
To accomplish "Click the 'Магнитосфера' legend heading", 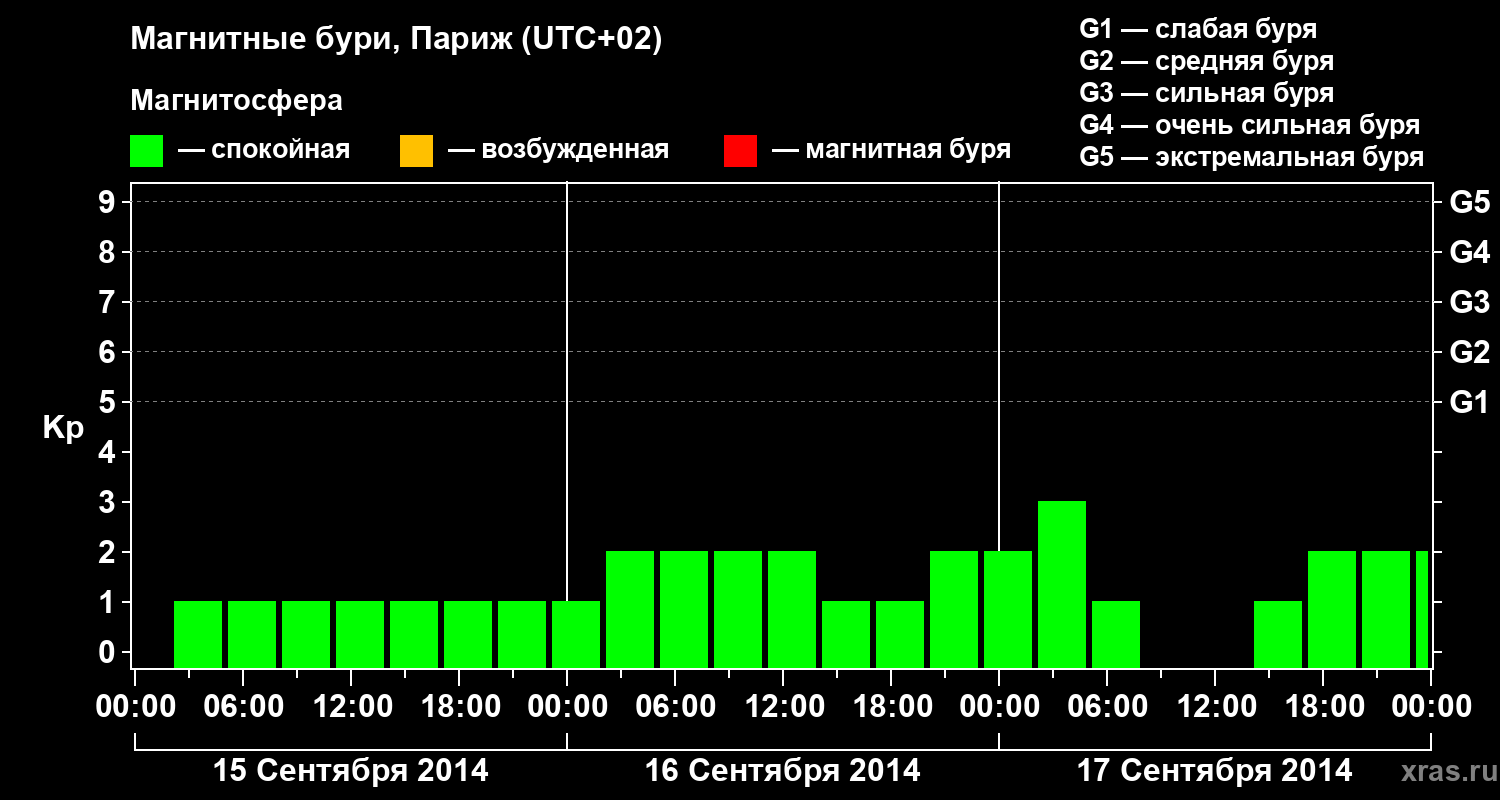I will point(236,101).
